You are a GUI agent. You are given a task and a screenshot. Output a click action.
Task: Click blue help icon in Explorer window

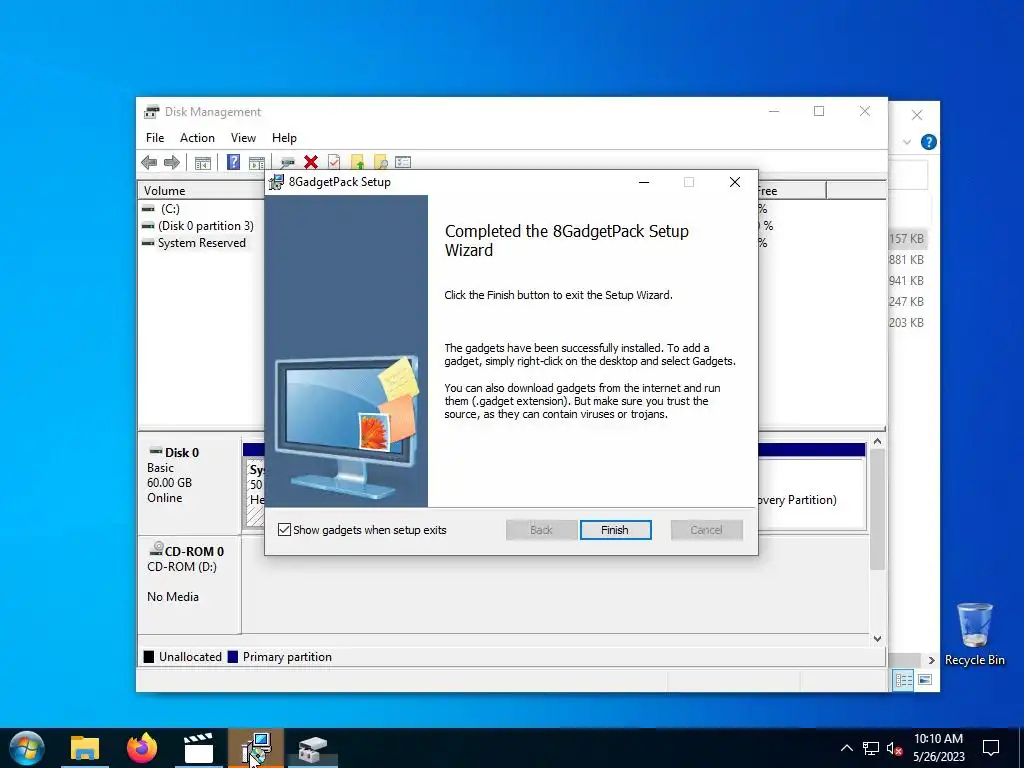point(928,142)
